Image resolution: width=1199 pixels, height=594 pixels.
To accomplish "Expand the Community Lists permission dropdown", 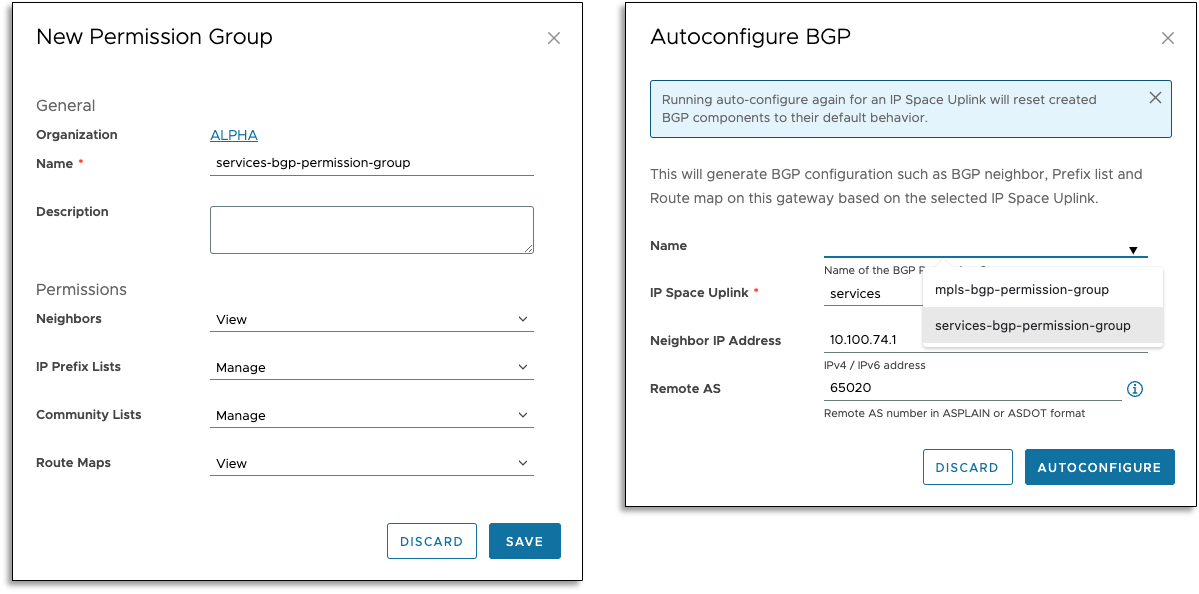I will [x=371, y=416].
